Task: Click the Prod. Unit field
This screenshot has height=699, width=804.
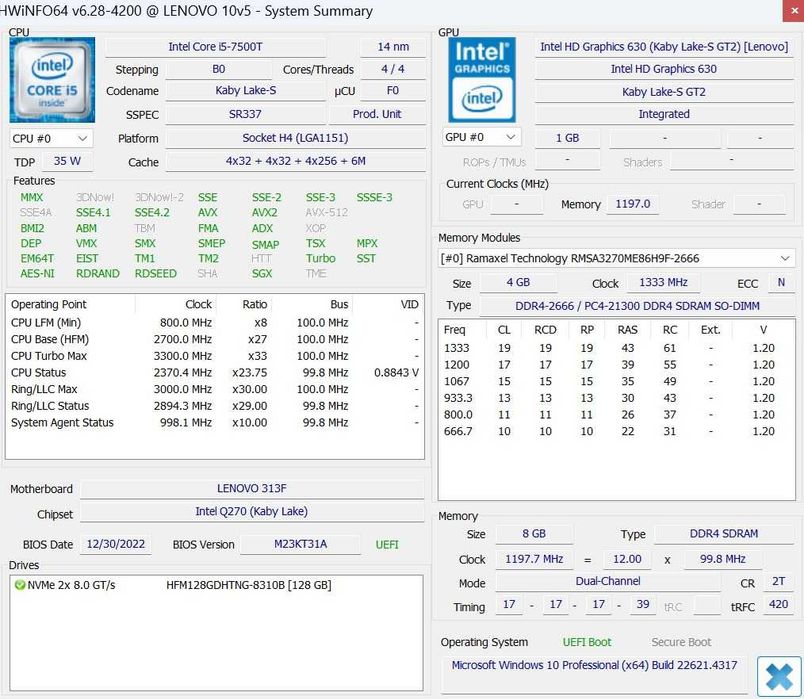Action: [377, 114]
